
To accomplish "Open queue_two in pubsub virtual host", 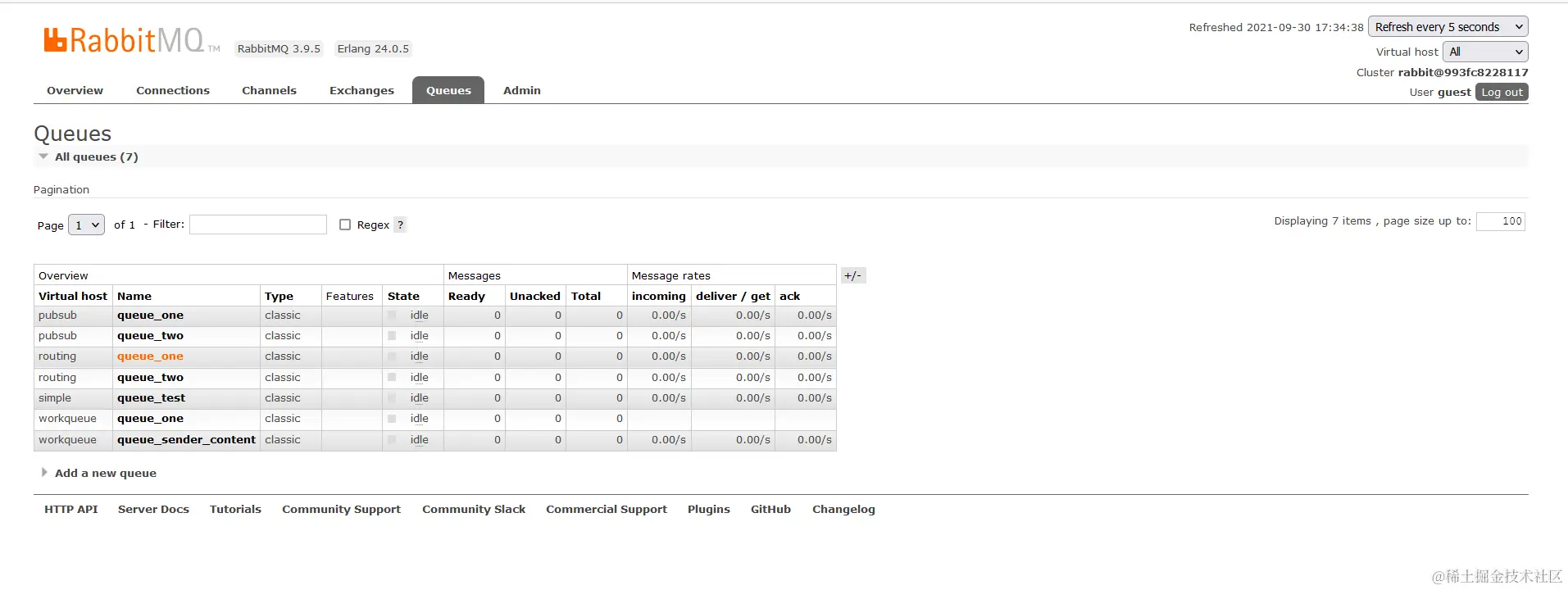I will click(x=150, y=336).
